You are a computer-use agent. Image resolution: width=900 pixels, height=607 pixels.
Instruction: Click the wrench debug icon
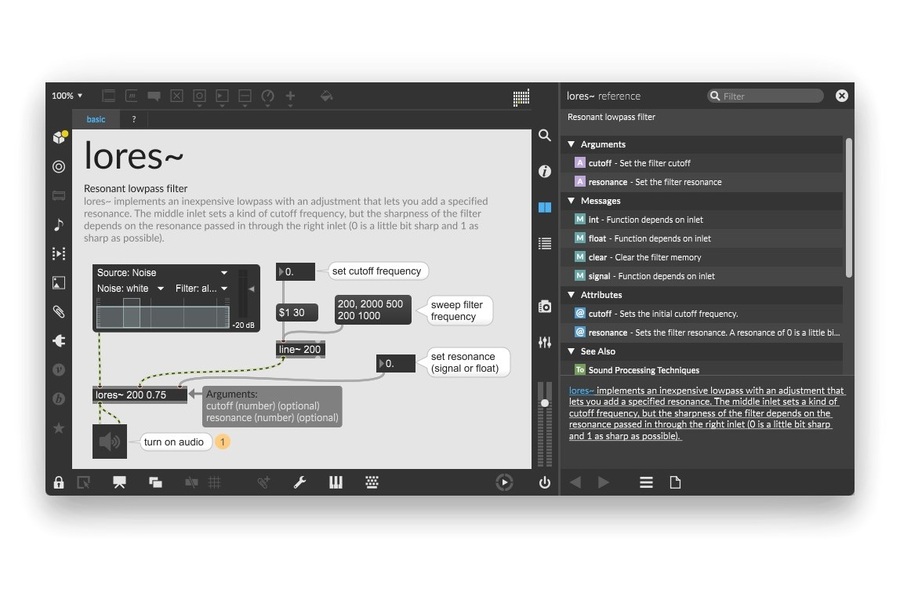click(300, 483)
